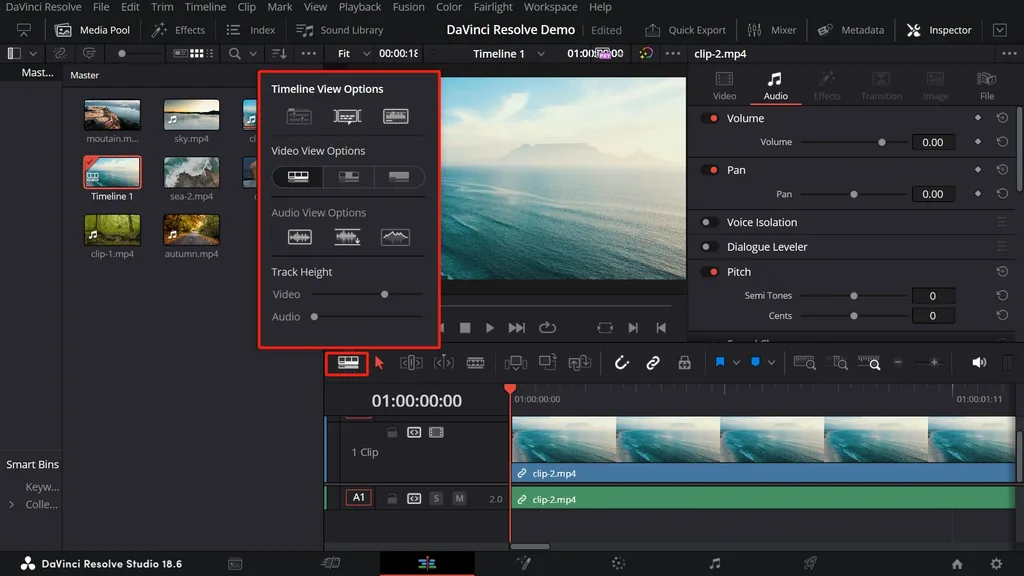1024x576 pixels.
Task: Disable the Pan toggle in Inspector
Action: [x=710, y=170]
